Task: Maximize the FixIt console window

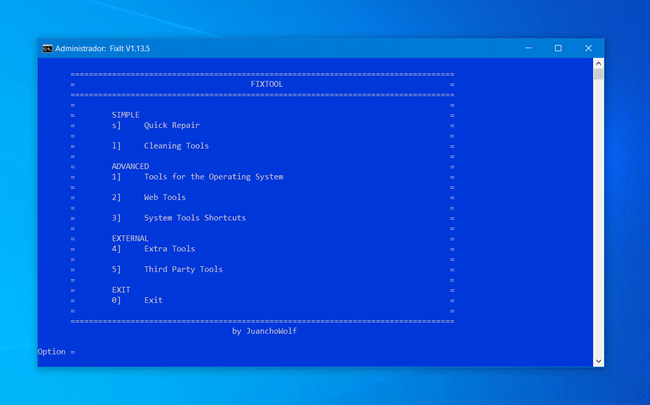Action: coord(558,48)
